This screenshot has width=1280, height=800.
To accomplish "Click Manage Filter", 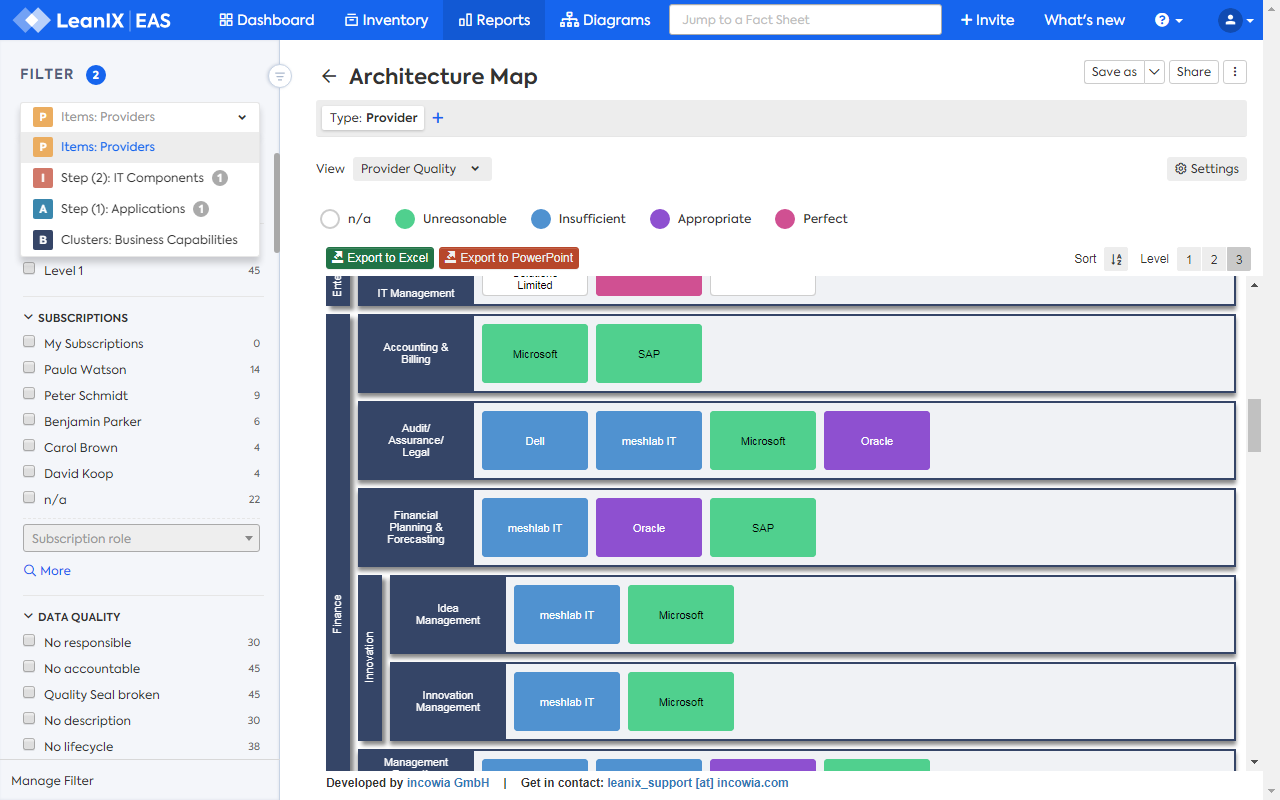I will (x=52, y=781).
